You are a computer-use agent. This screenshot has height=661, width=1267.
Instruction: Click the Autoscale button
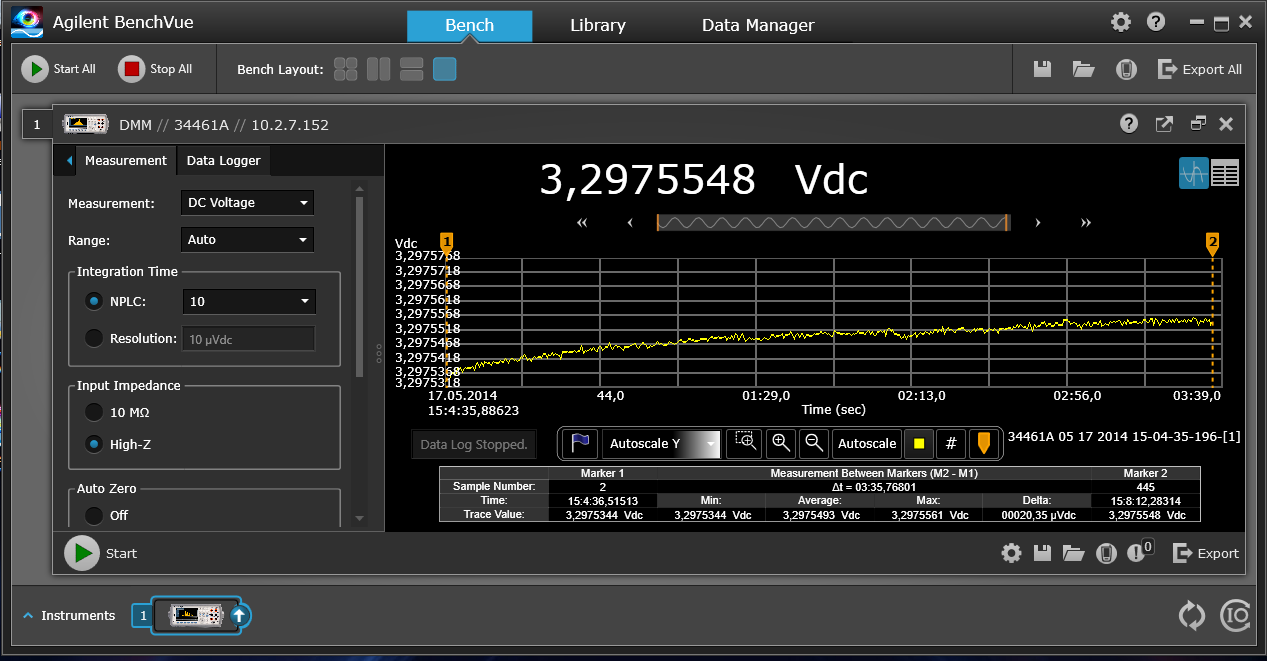867,443
